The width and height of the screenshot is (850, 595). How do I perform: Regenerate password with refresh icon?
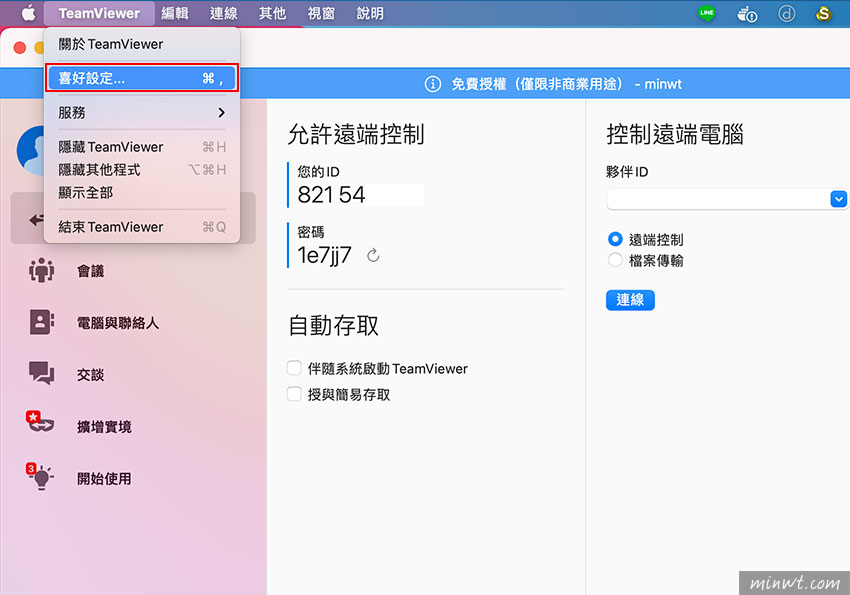373,255
